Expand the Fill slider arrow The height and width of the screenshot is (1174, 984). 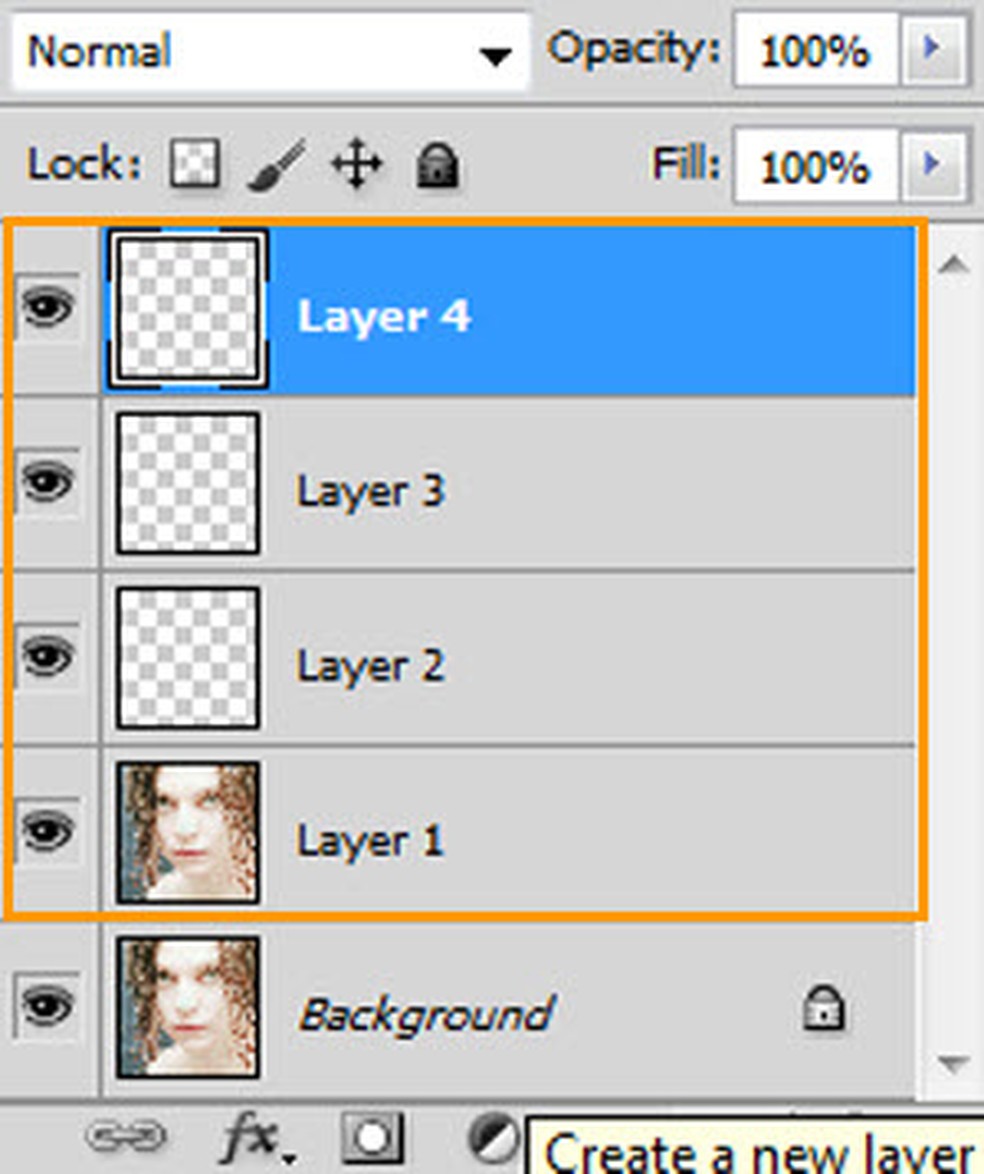point(934,163)
